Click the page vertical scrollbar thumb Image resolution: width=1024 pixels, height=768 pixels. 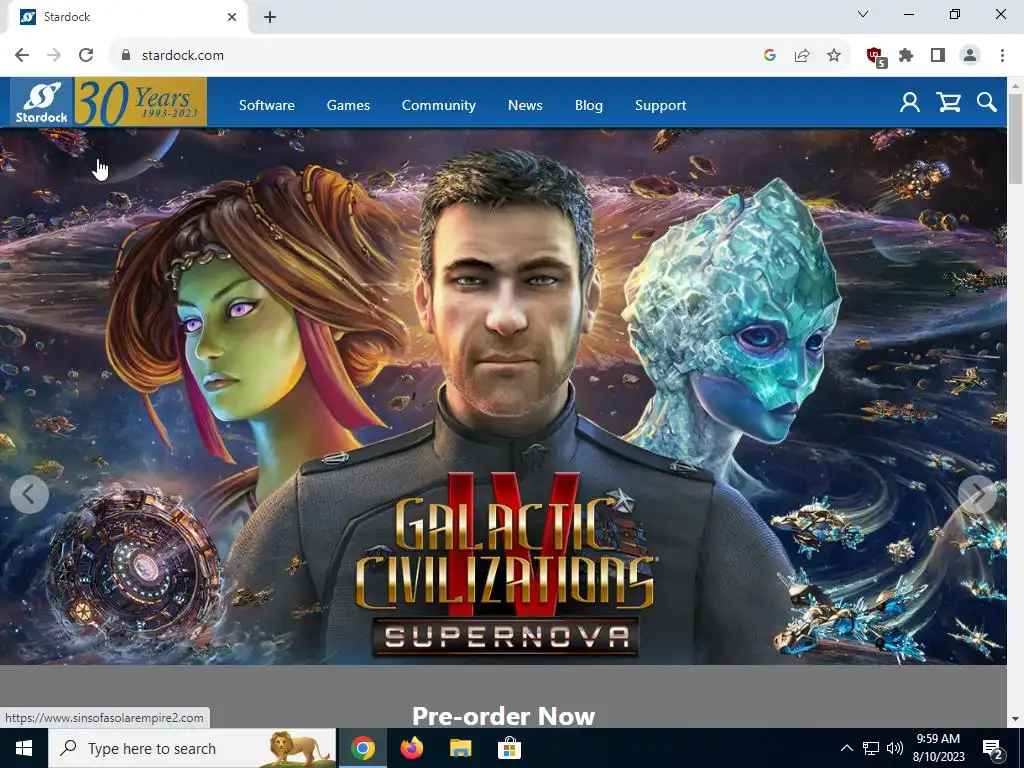(x=1016, y=138)
